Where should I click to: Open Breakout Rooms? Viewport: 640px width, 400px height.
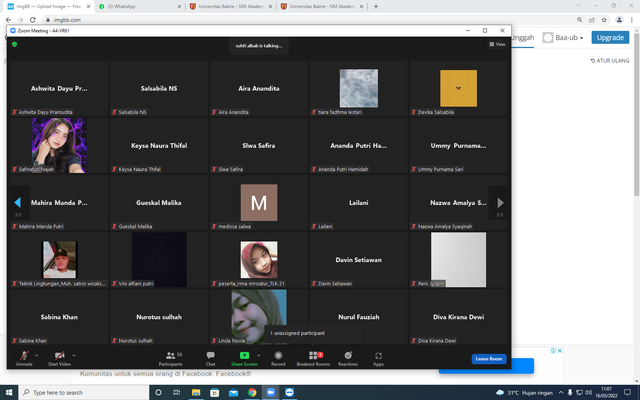(x=313, y=358)
